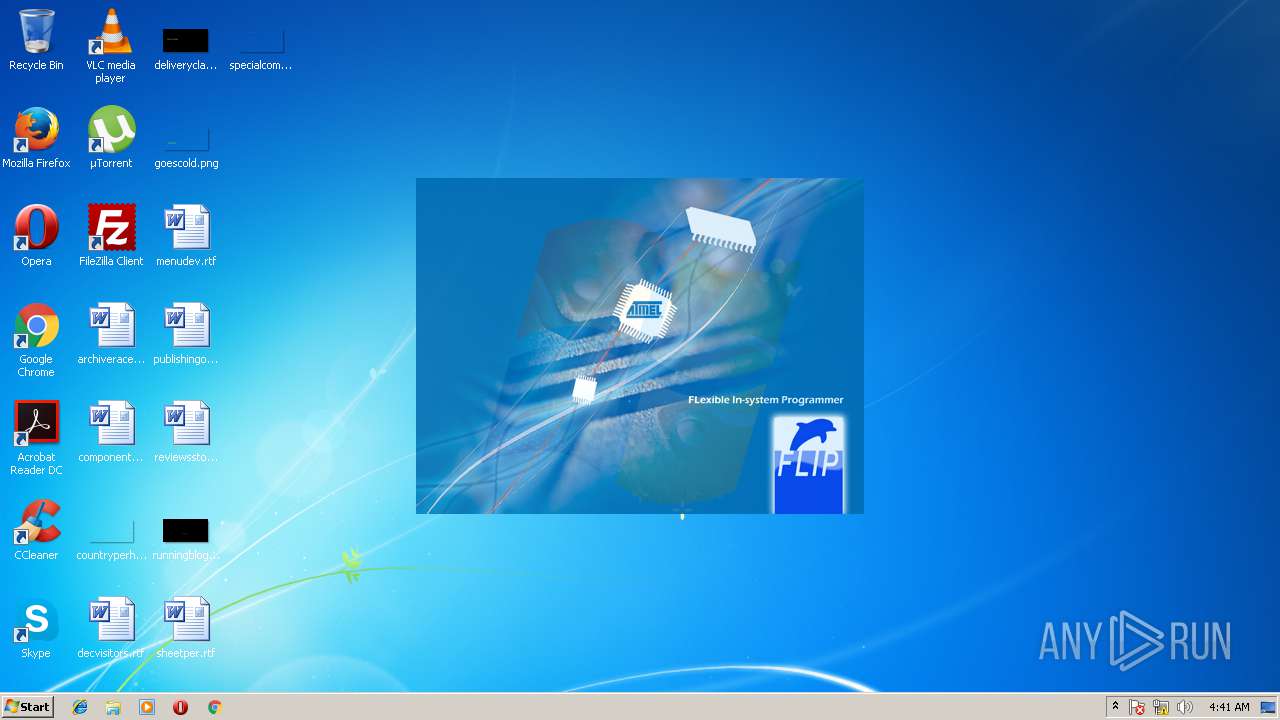Image resolution: width=1280 pixels, height=720 pixels.
Task: Select the deliverycla... desktop file
Action: pos(185,50)
